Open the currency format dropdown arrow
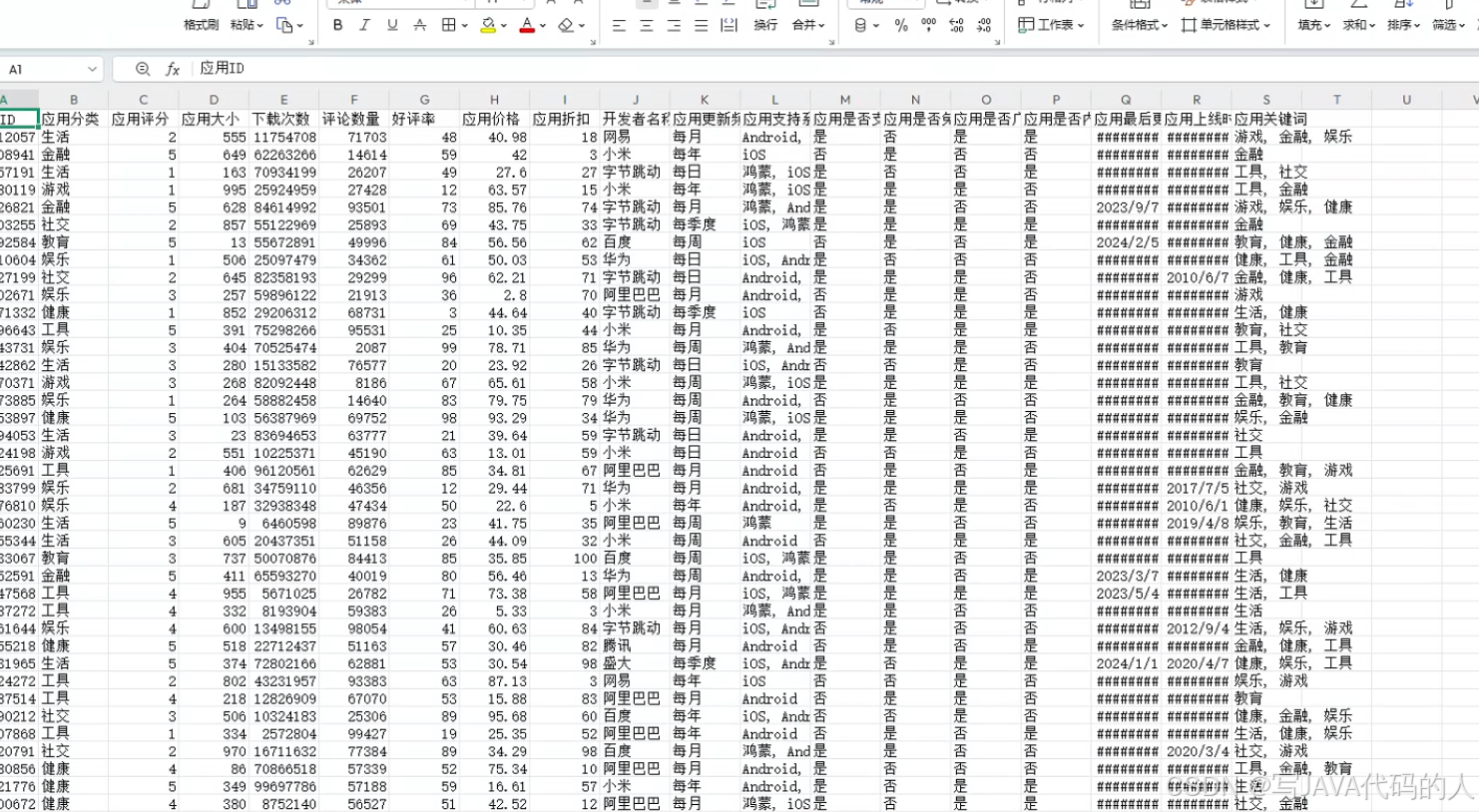This screenshot has width=1479, height=812. click(875, 26)
